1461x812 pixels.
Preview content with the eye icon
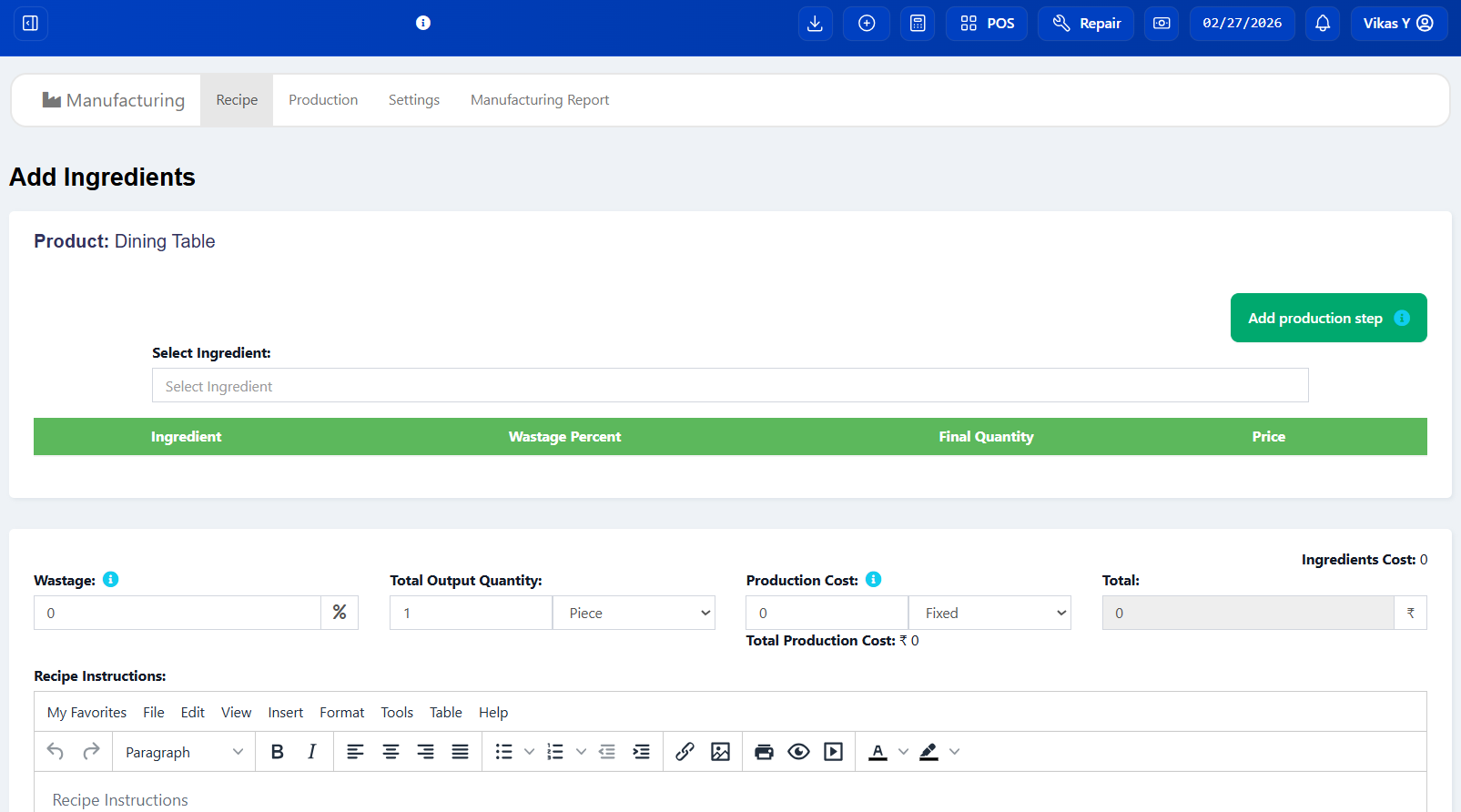pos(798,751)
